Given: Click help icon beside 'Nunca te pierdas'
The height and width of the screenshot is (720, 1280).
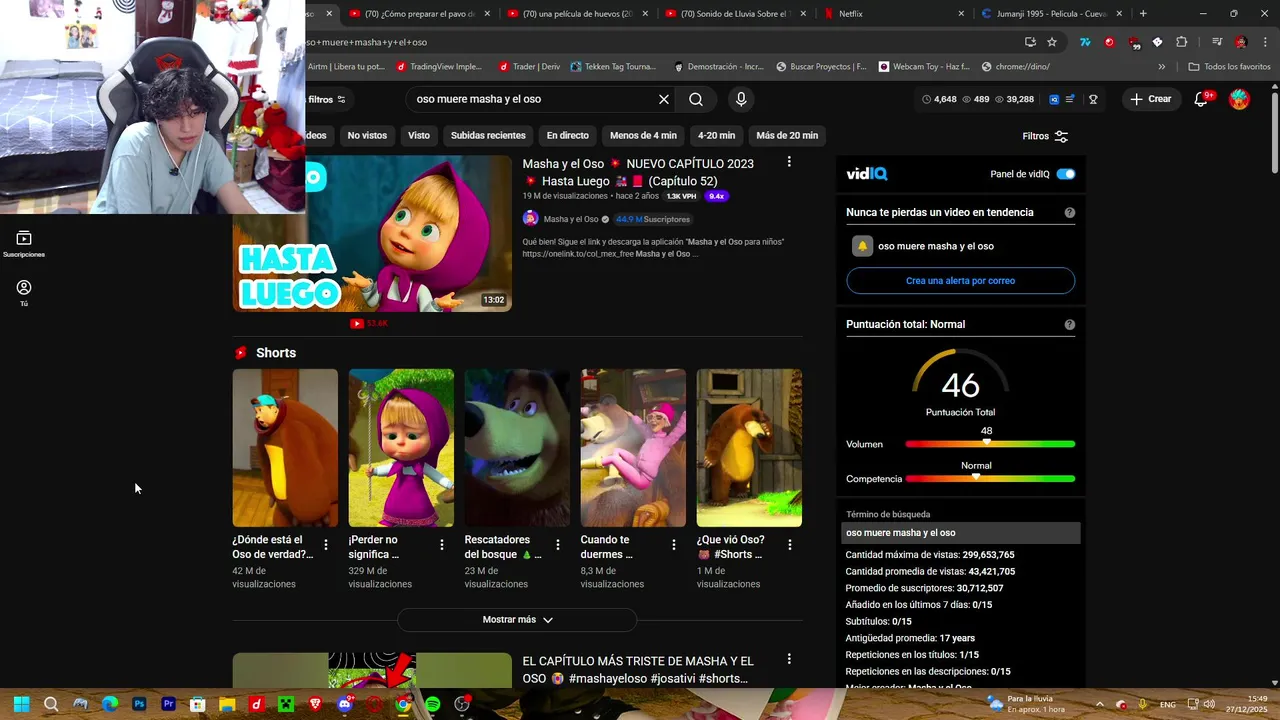Looking at the screenshot, I should click(1070, 213).
